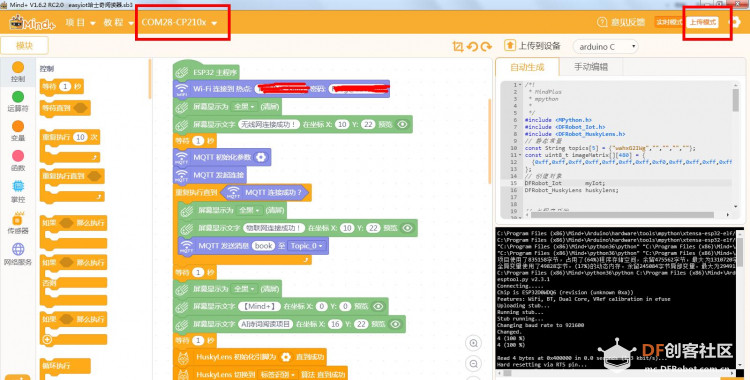The height and width of the screenshot is (380, 750).
Task: Select the 函数 category
Action: 18,161
